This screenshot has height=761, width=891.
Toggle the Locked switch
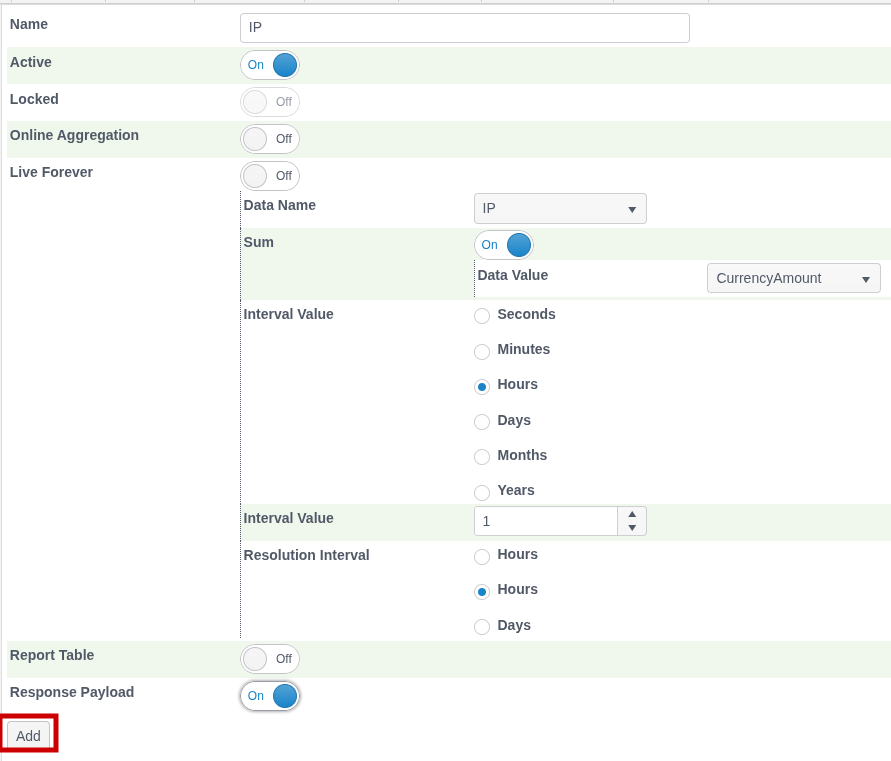(270, 102)
